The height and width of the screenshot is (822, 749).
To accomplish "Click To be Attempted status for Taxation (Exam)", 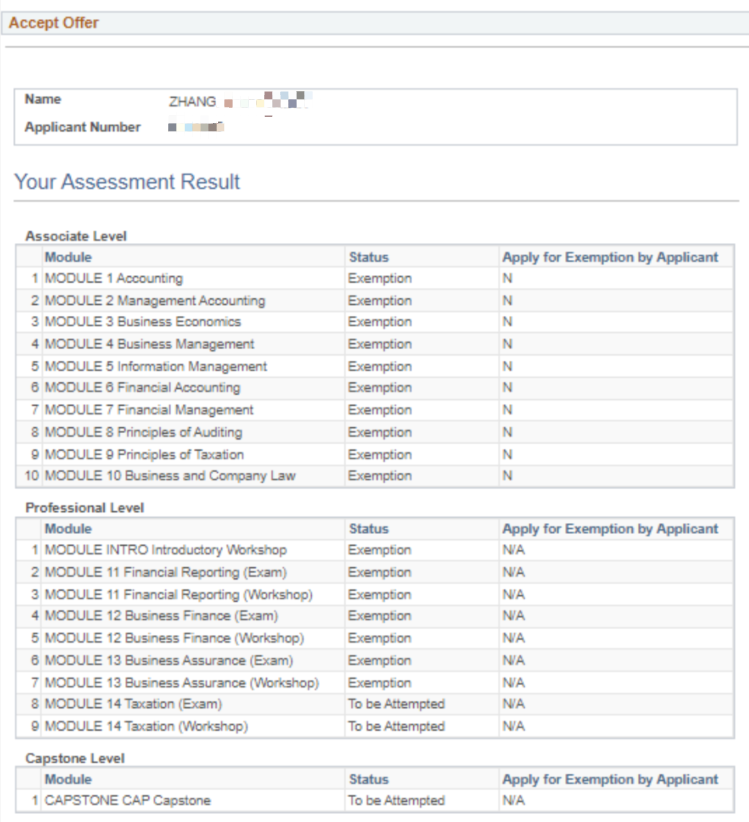I will pyautogui.click(x=396, y=704).
